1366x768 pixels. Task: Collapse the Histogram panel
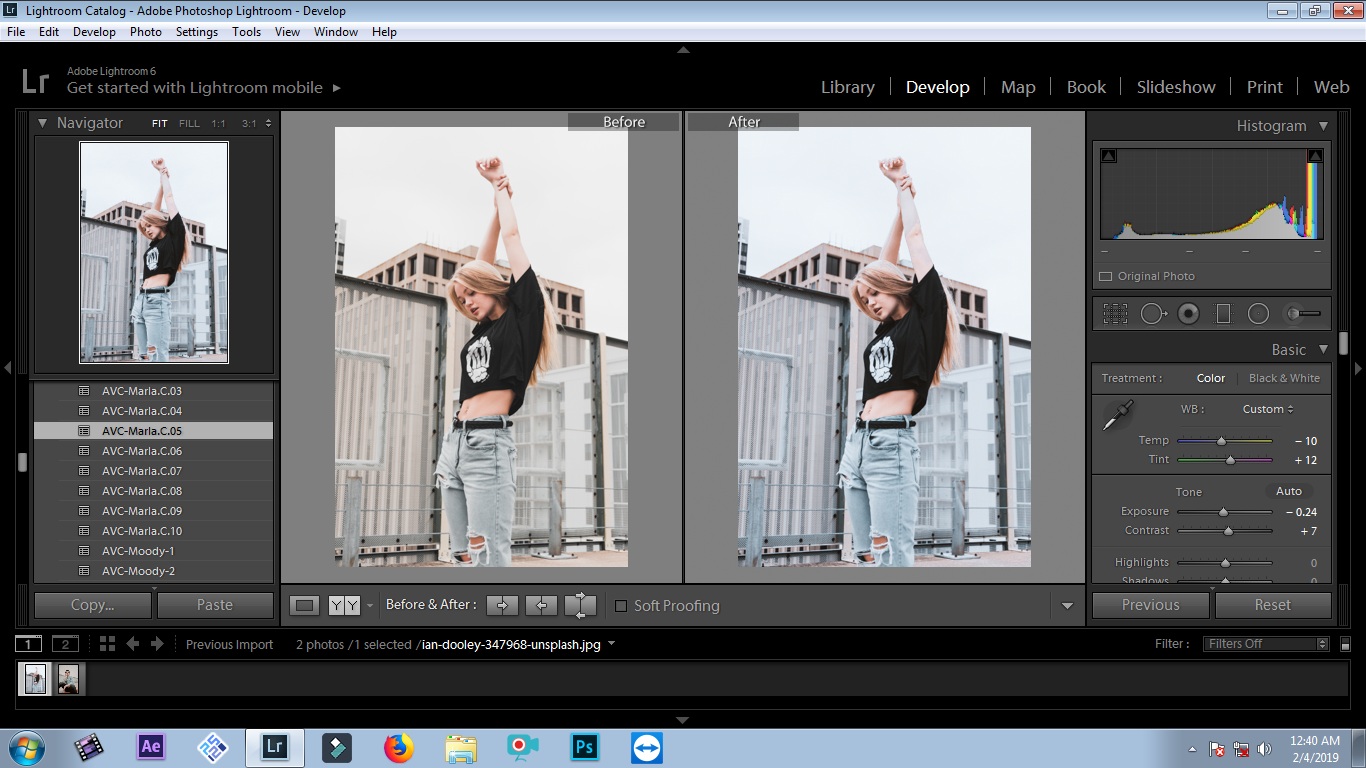(1323, 126)
